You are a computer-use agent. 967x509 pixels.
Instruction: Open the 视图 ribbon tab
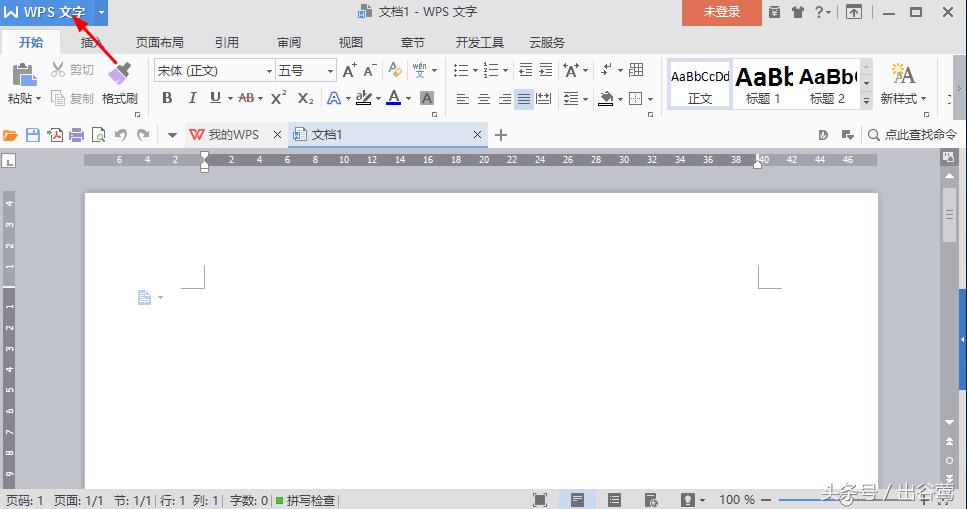point(350,43)
